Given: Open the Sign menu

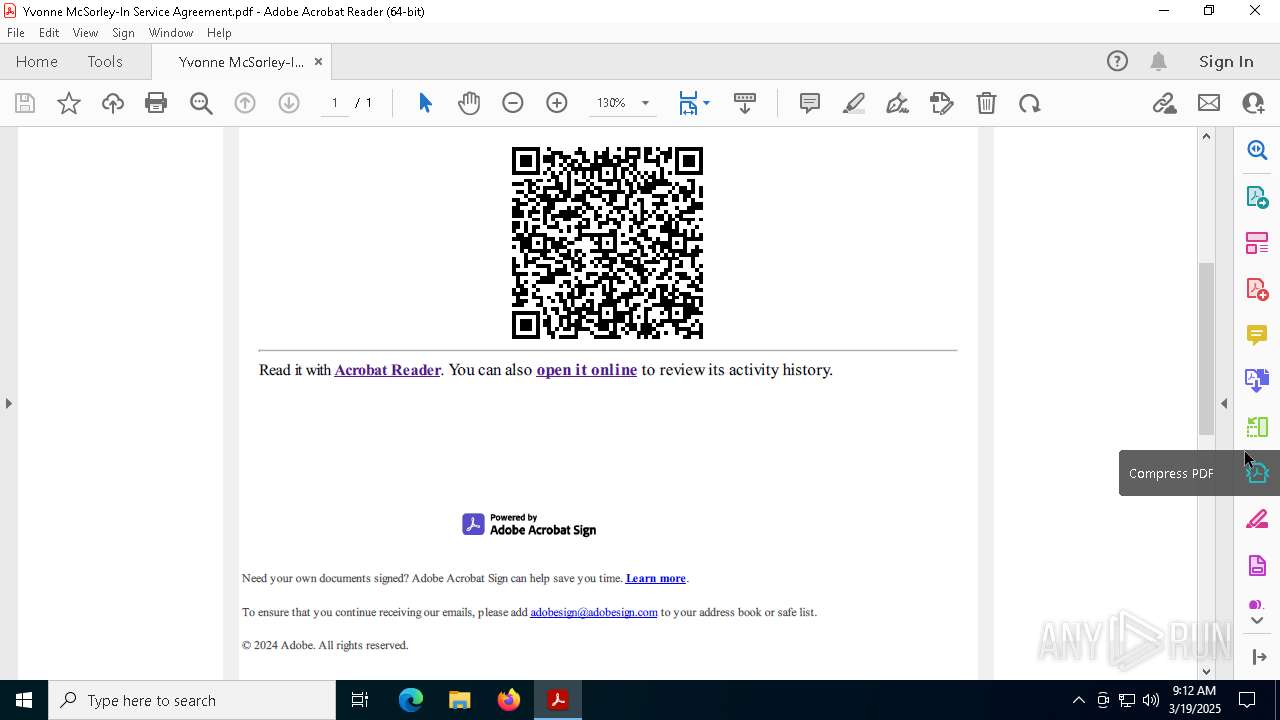Looking at the screenshot, I should click(123, 33).
